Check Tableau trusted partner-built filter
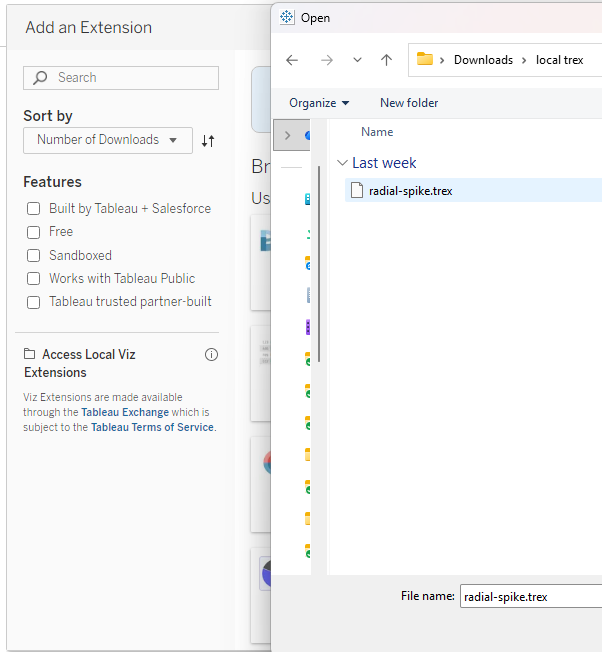 coord(34,302)
